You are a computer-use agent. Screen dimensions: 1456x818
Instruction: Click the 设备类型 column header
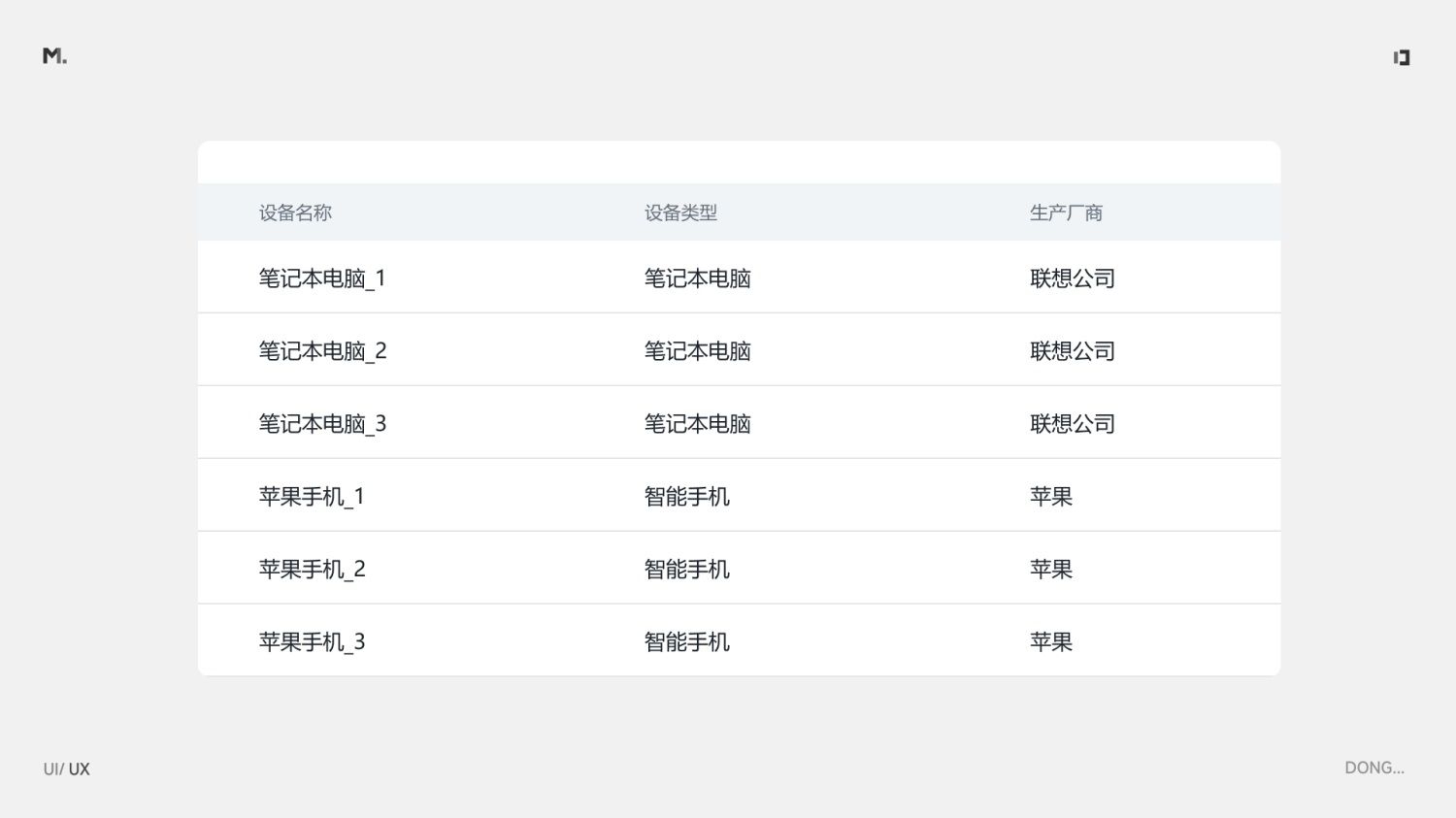pyautogui.click(x=680, y=213)
